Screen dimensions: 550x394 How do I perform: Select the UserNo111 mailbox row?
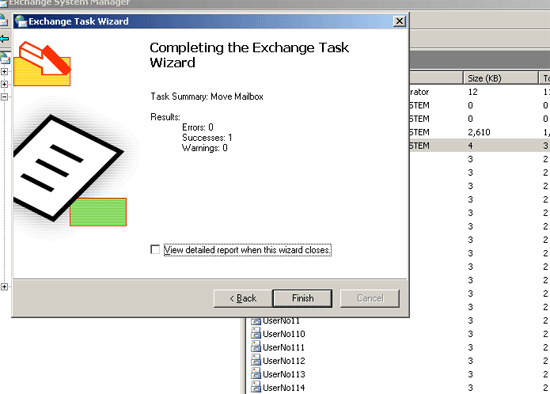click(398, 347)
